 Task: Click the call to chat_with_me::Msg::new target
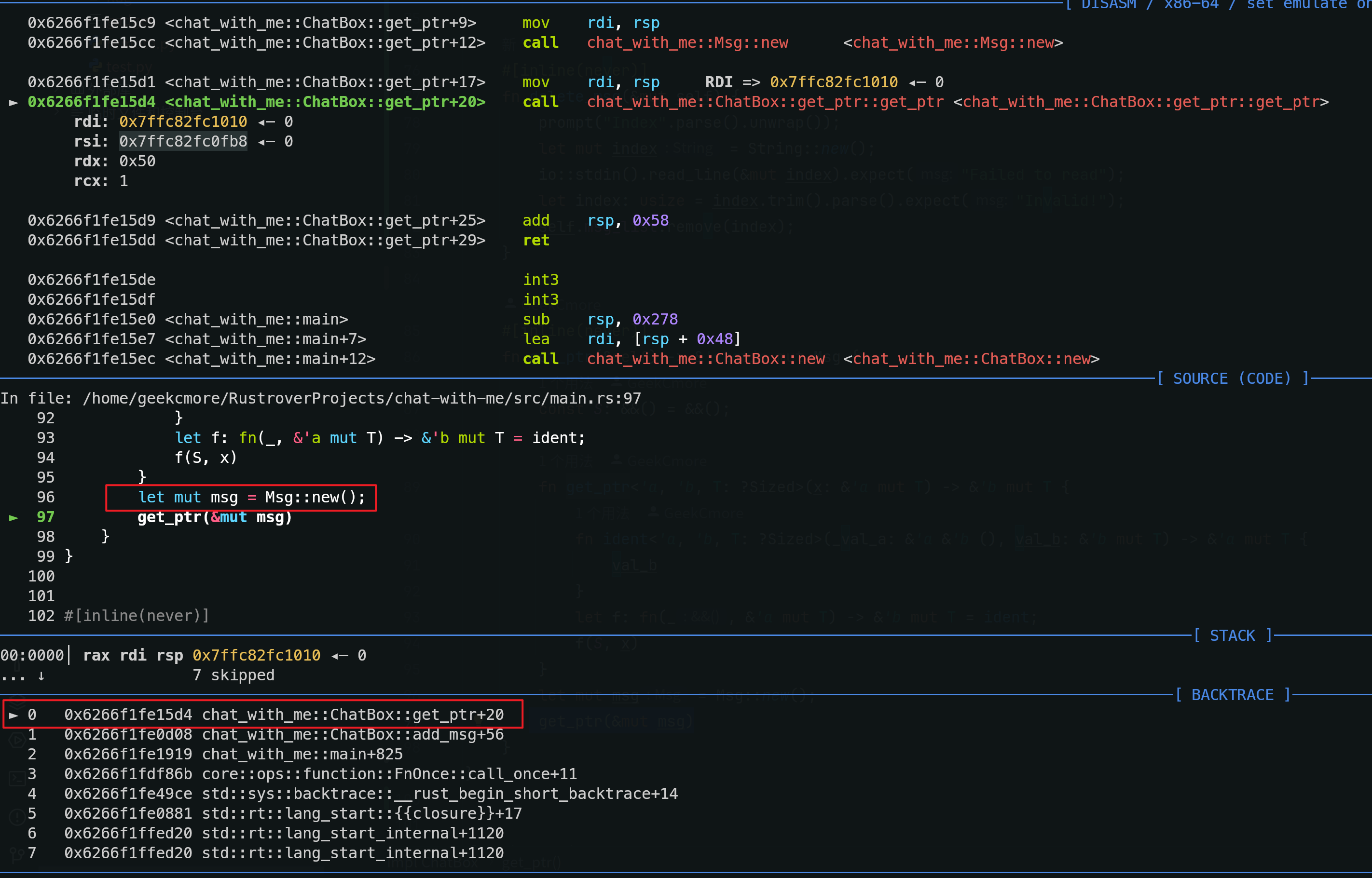pos(687,43)
